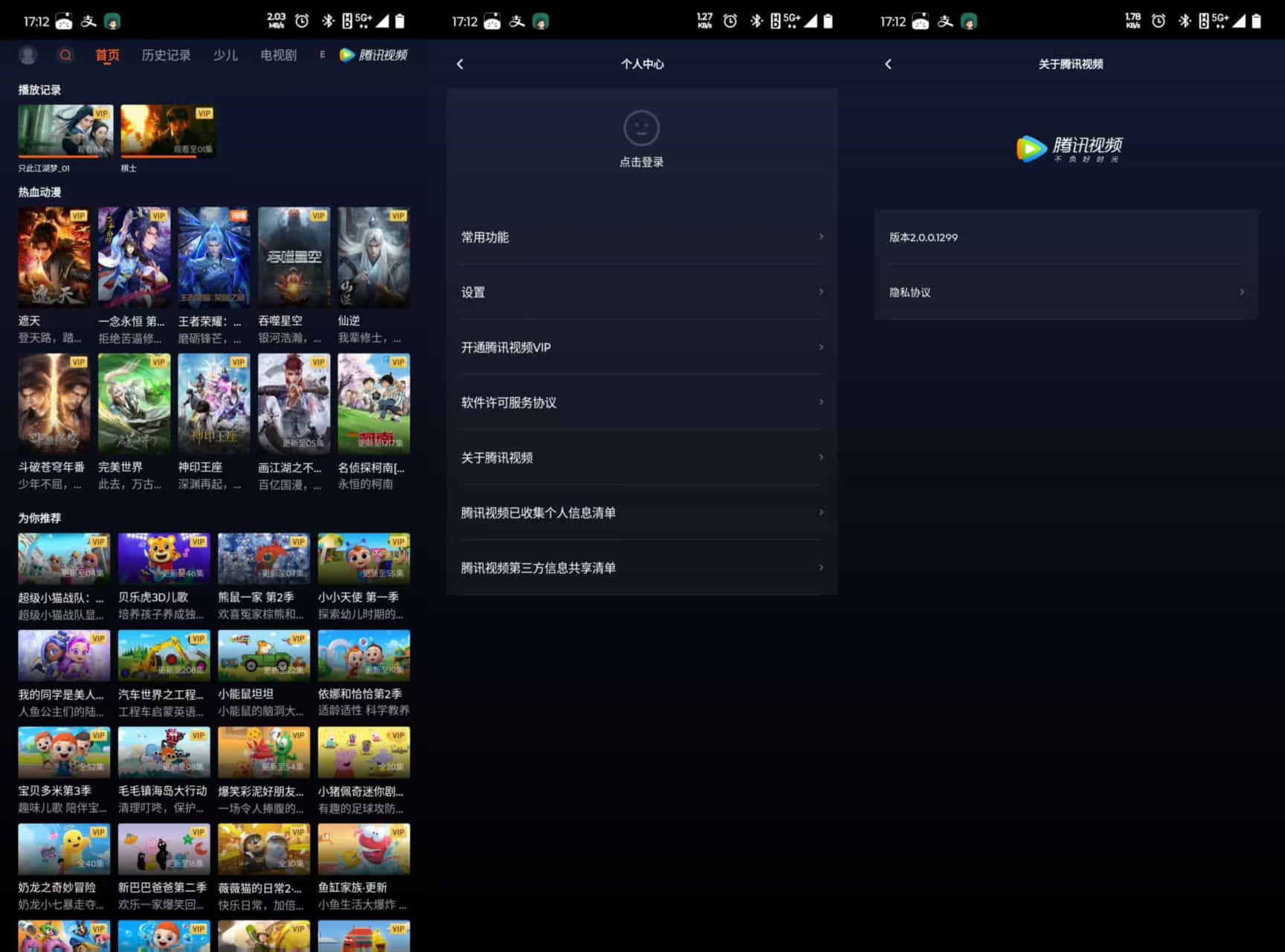The width and height of the screenshot is (1285, 952).
Task: Tap the smiley face login avatar
Action: click(x=641, y=128)
